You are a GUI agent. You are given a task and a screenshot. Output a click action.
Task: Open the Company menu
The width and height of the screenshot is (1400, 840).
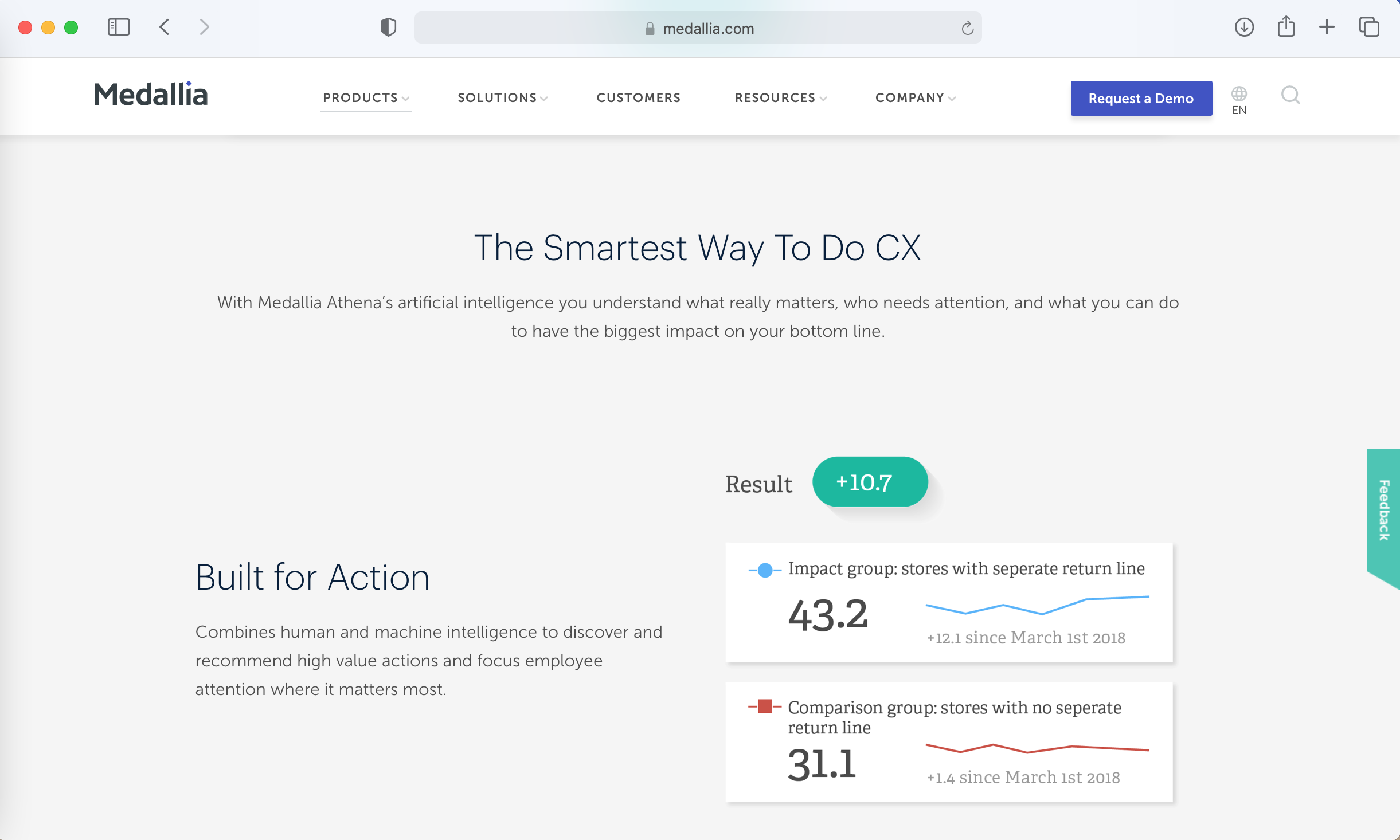pyautogui.click(x=915, y=98)
